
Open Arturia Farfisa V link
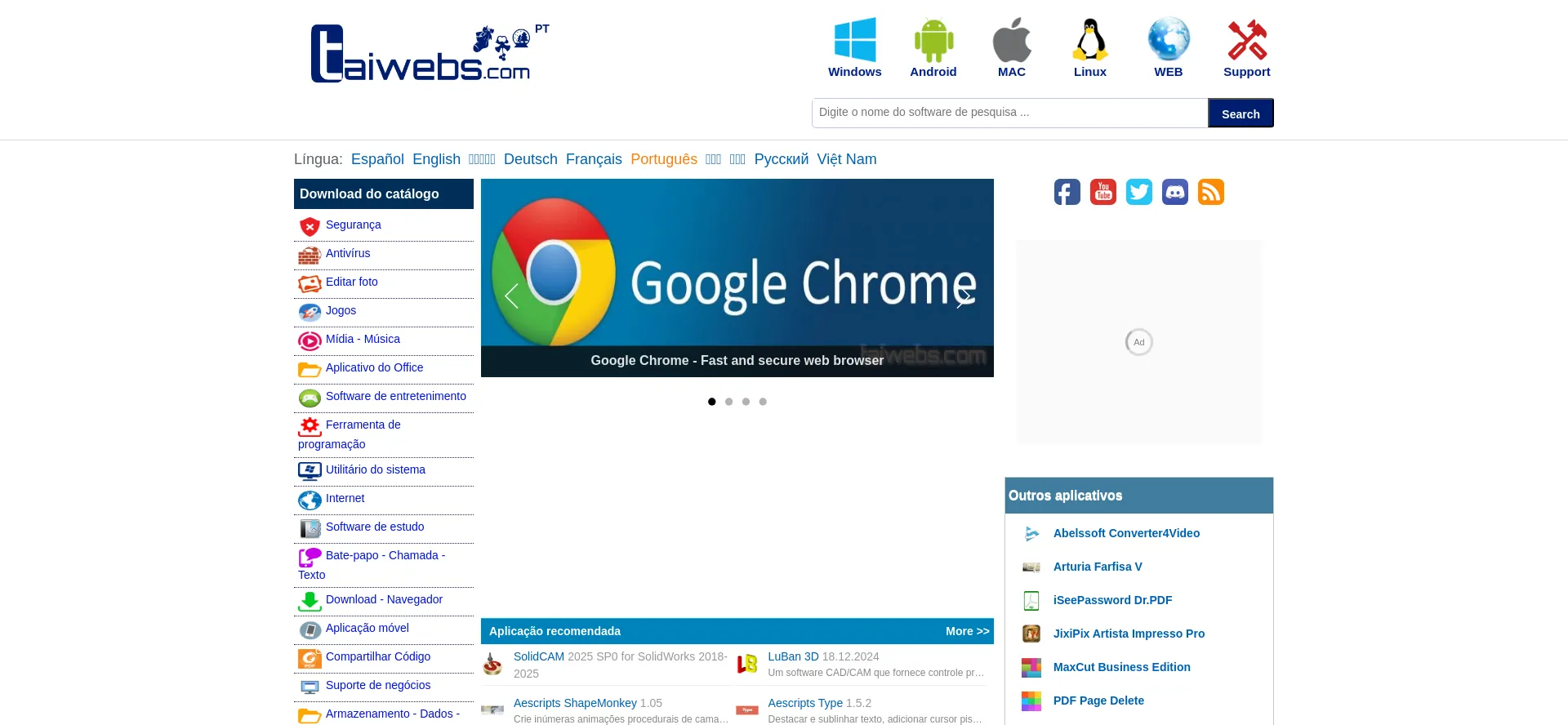point(1098,567)
